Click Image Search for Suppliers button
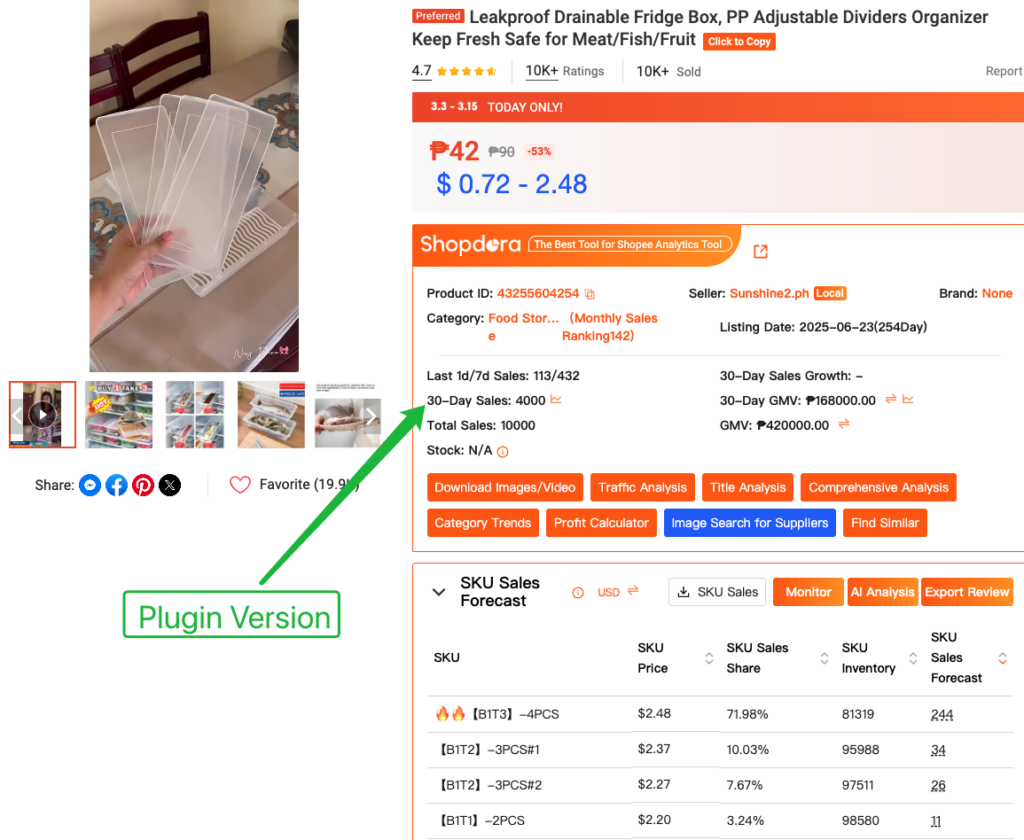The width and height of the screenshot is (1024, 840). click(750, 523)
